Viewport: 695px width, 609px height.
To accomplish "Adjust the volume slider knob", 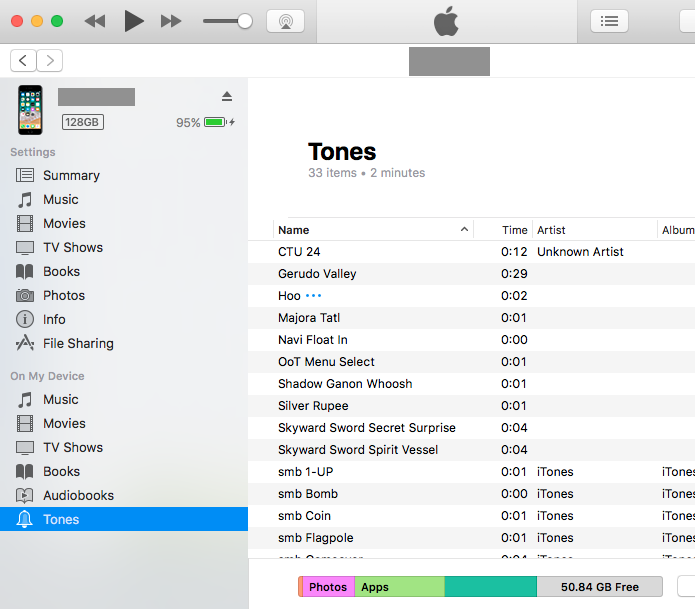I will pyautogui.click(x=245, y=21).
